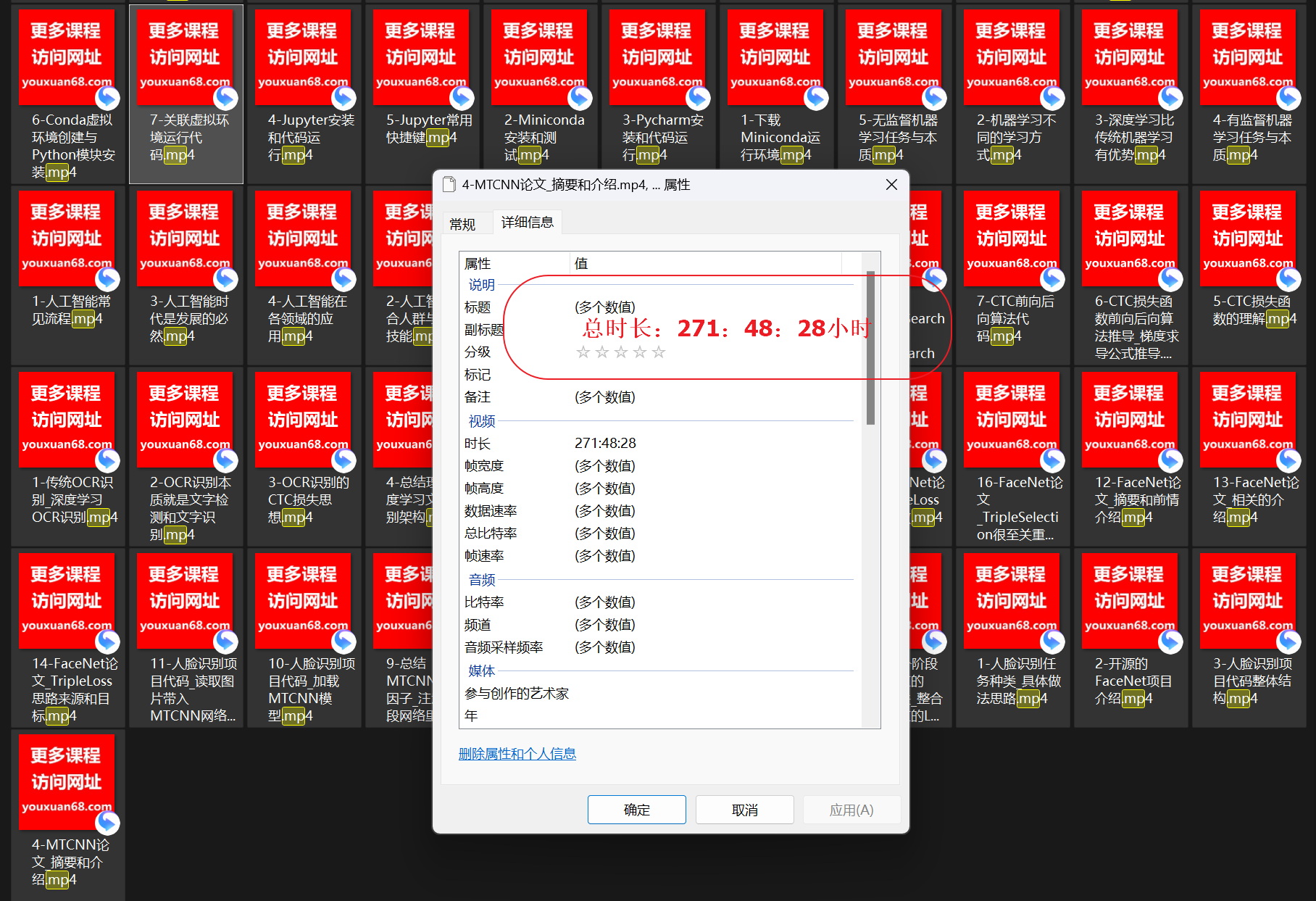Select the 帧宽度 property row
The height and width of the screenshot is (901, 1316).
click(660, 465)
